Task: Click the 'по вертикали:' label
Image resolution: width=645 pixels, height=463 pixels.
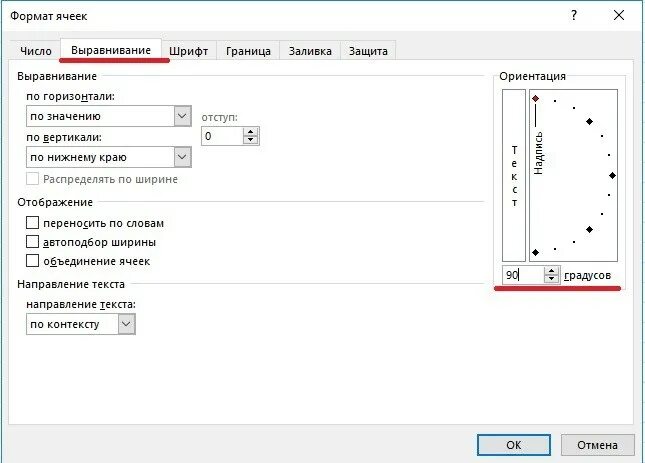Action: click(x=64, y=137)
